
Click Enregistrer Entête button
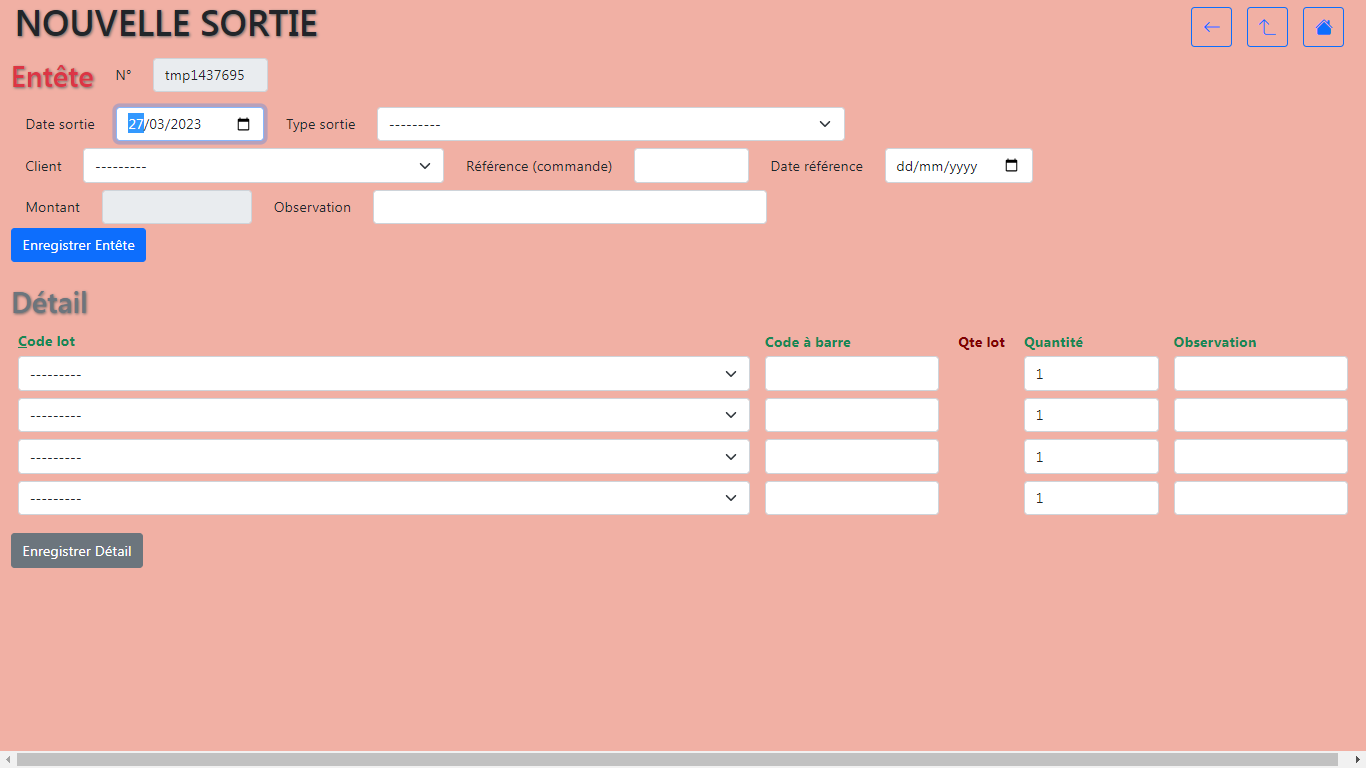click(x=78, y=245)
